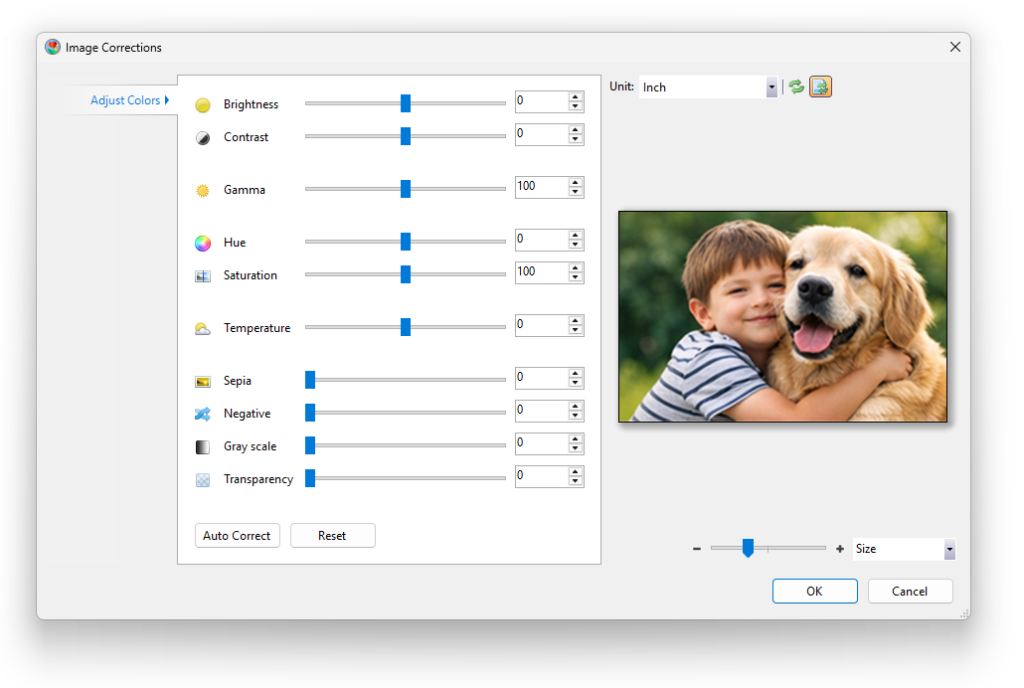Decrease Gamma with the down spinner arrow
Viewport: 1024px width, 688px height.
(575, 192)
